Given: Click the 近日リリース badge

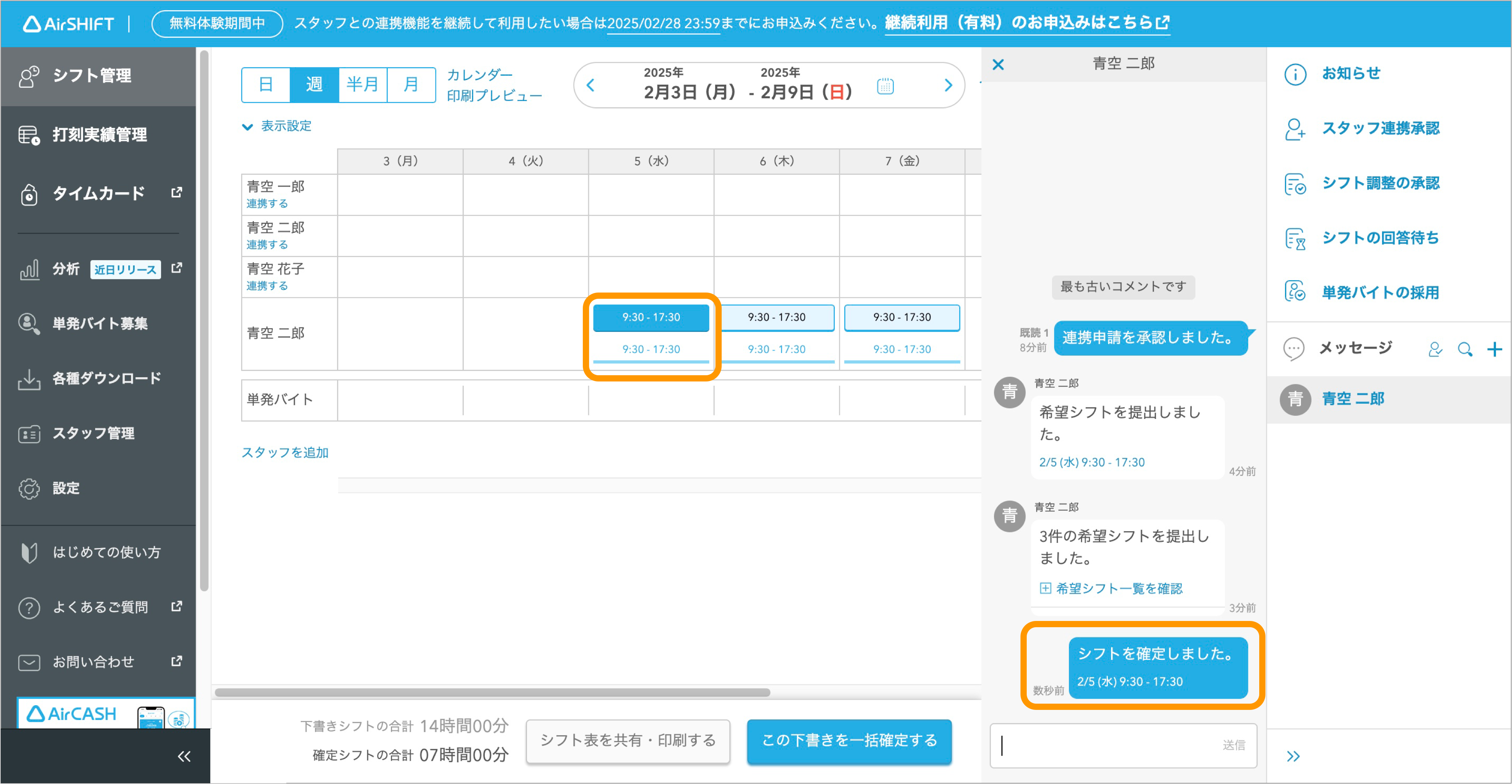Looking at the screenshot, I should coord(125,270).
